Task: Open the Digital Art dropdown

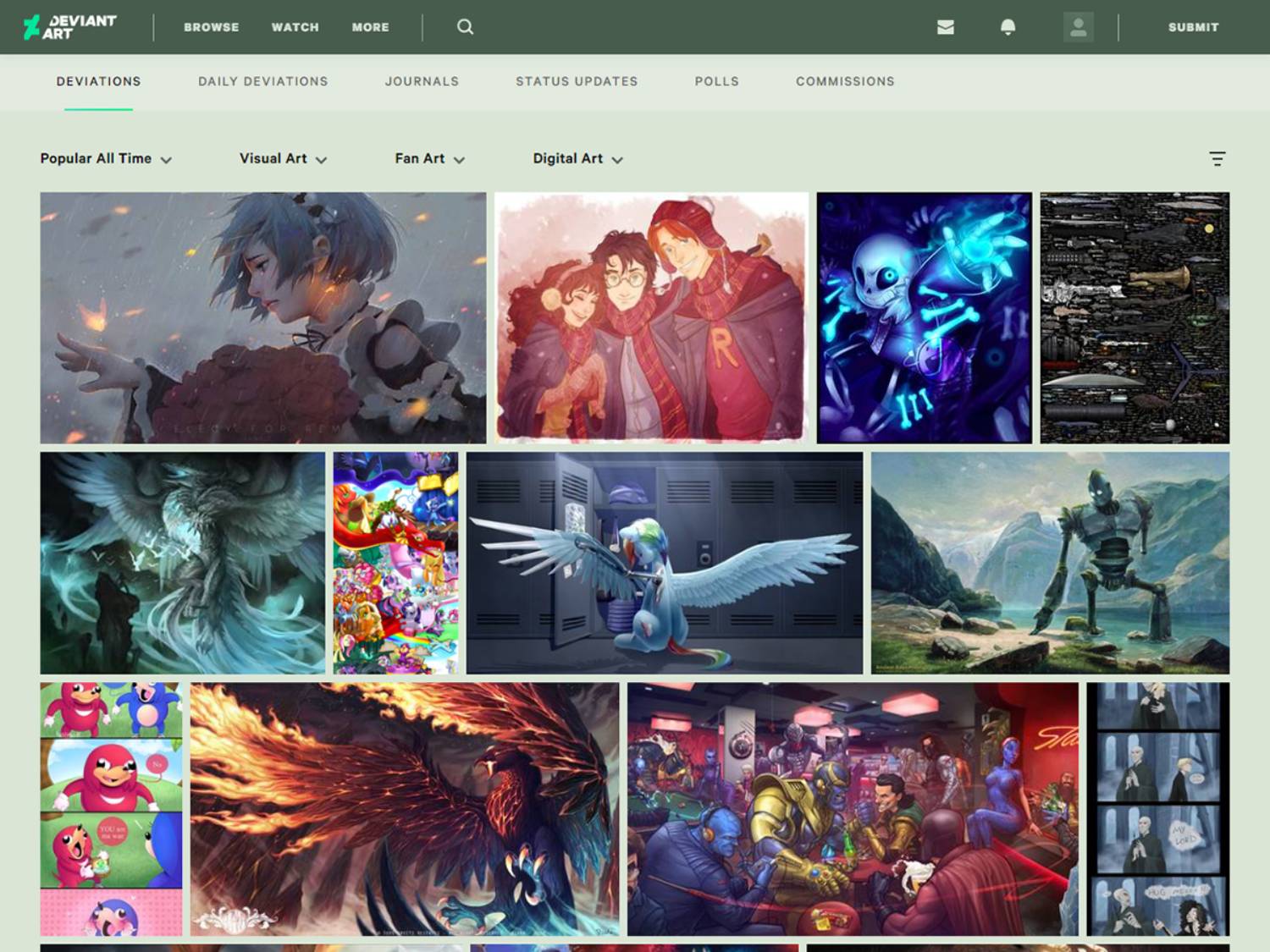Action: (x=577, y=159)
